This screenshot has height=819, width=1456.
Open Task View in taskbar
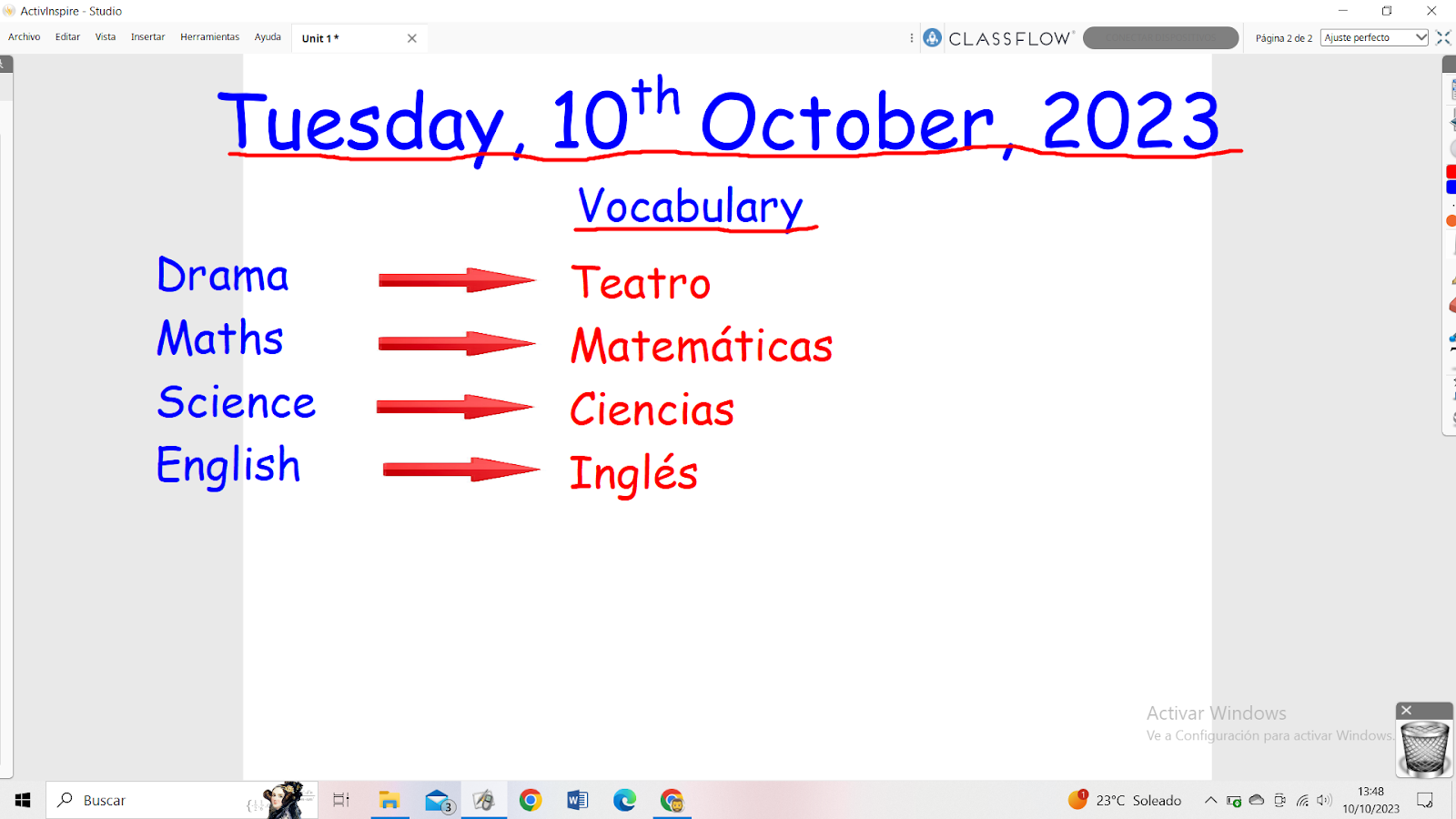tap(341, 800)
